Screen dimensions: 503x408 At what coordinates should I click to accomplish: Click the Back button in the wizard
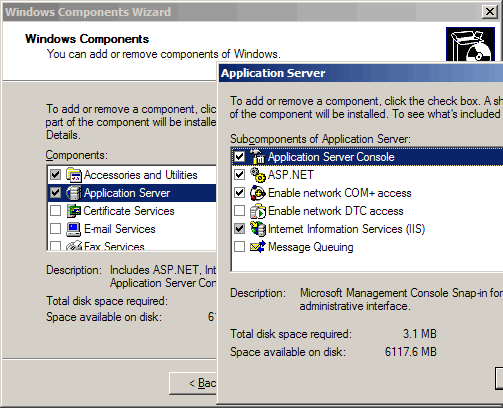coord(193,383)
